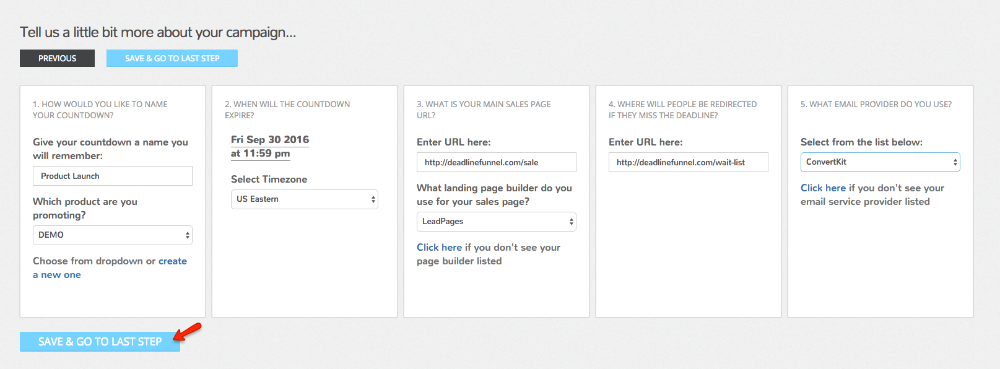Click the step 5 heading about email provider
The height and width of the screenshot is (369, 1000).
[876, 104]
